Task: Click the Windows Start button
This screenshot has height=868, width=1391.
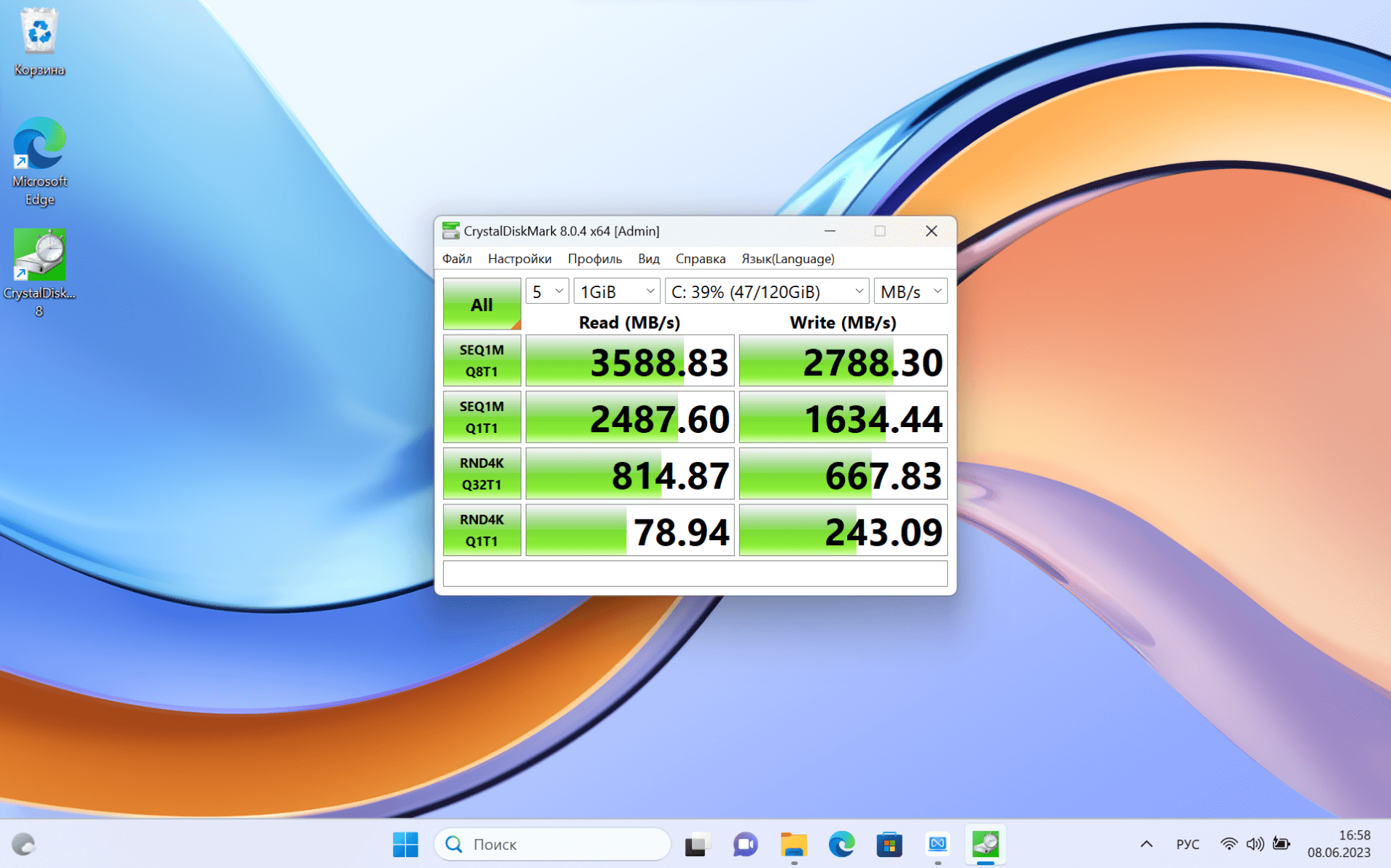Action: pos(405,844)
